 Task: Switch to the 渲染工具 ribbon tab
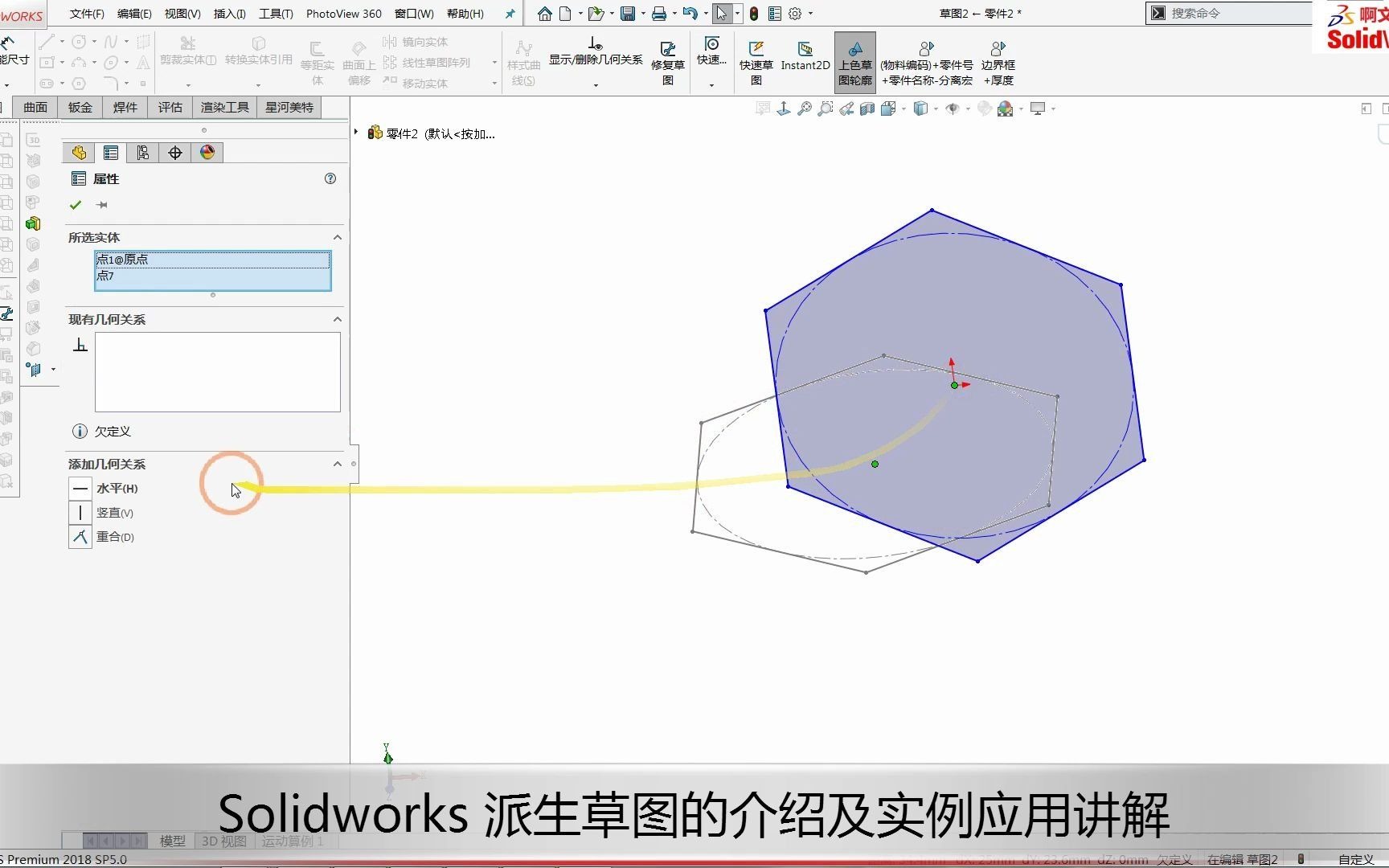click(225, 108)
